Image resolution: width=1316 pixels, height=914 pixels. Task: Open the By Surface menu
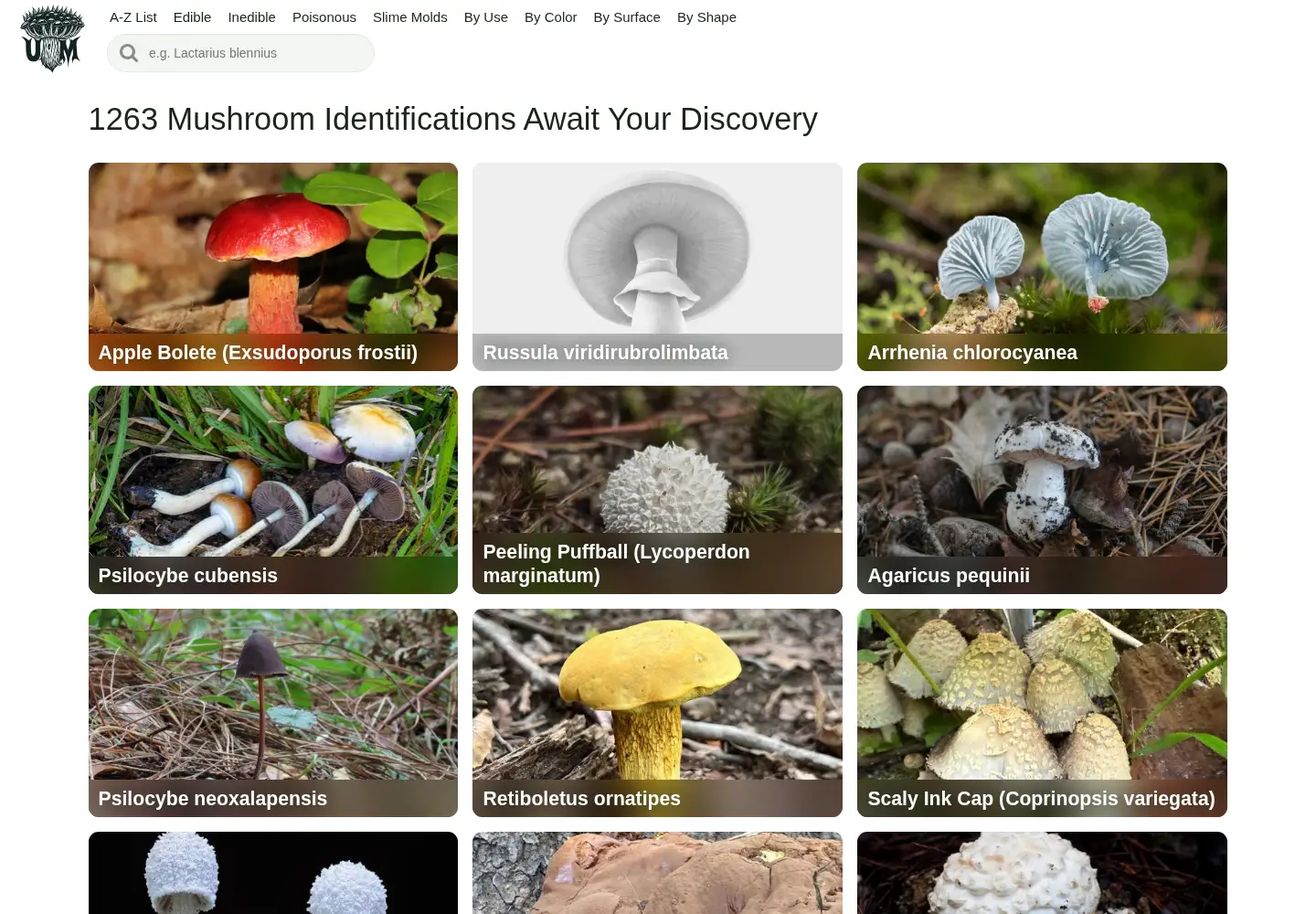click(627, 17)
